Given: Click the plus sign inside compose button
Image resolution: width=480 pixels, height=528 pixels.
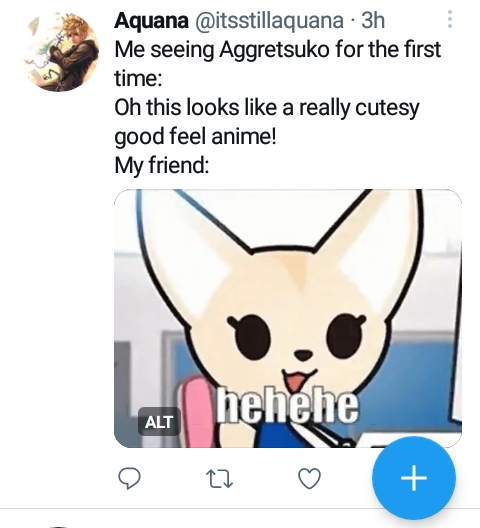Looking at the screenshot, I should 414,478.
